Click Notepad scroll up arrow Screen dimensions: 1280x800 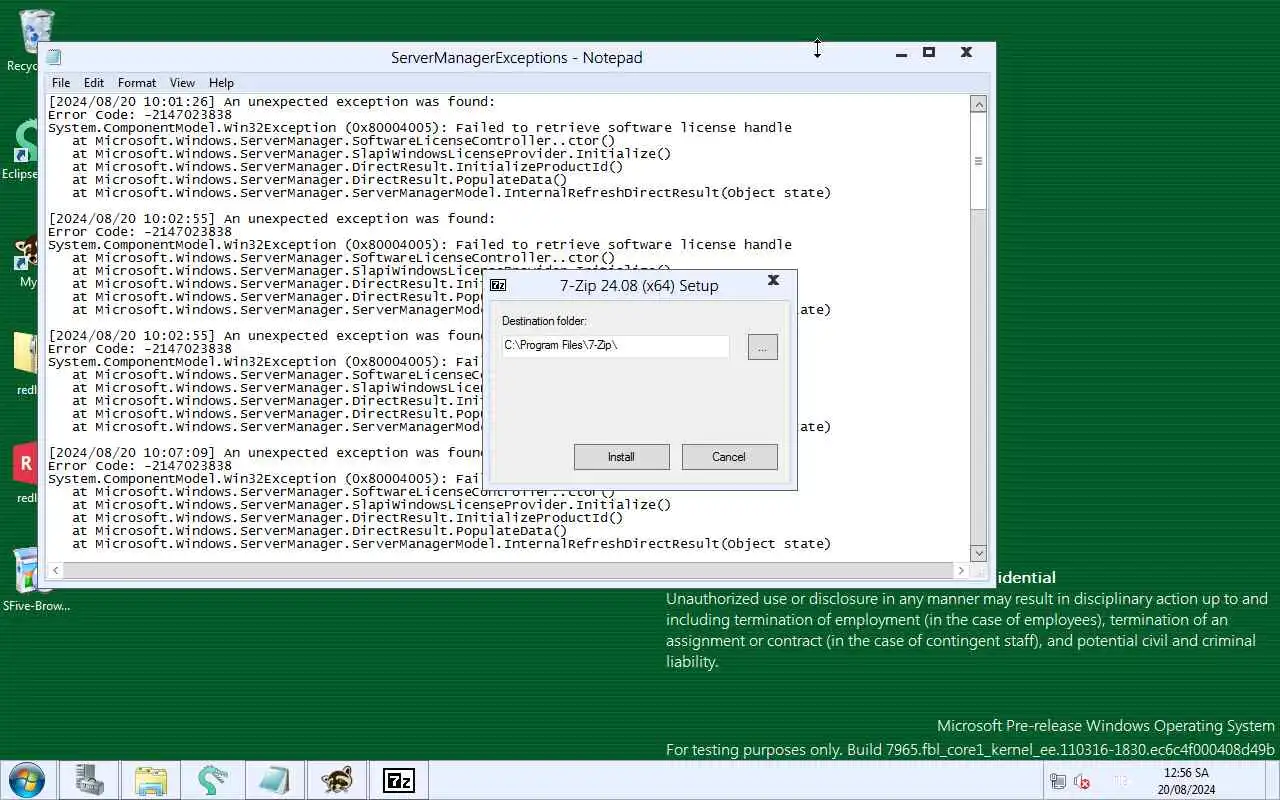tap(979, 104)
